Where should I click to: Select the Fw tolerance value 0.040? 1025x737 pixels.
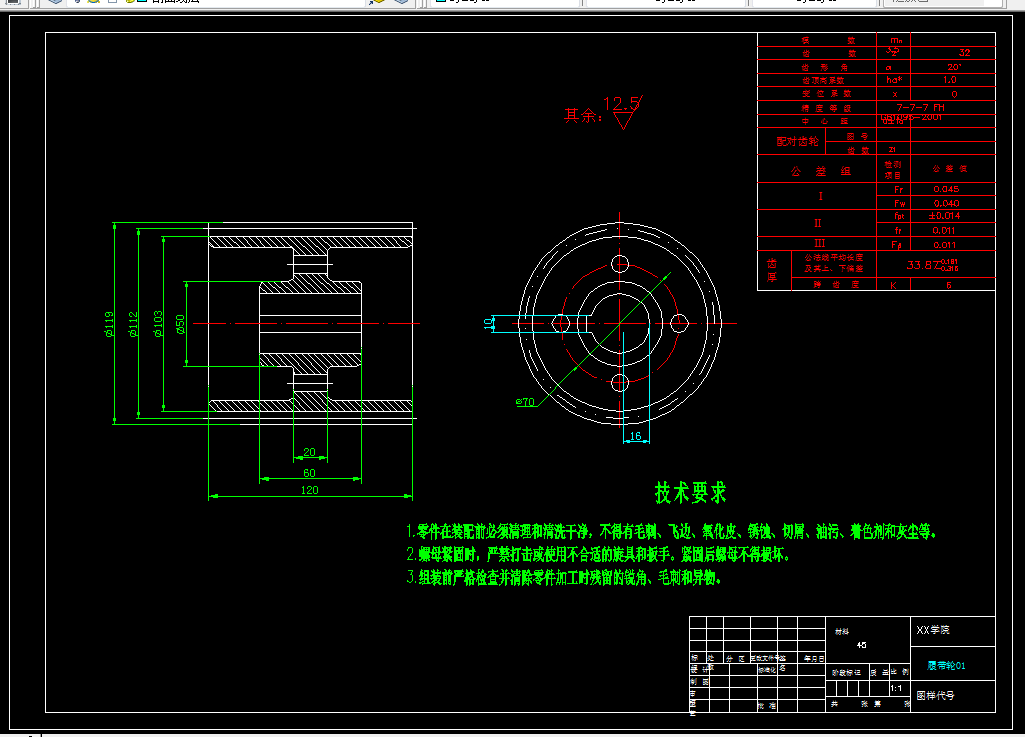pos(947,203)
